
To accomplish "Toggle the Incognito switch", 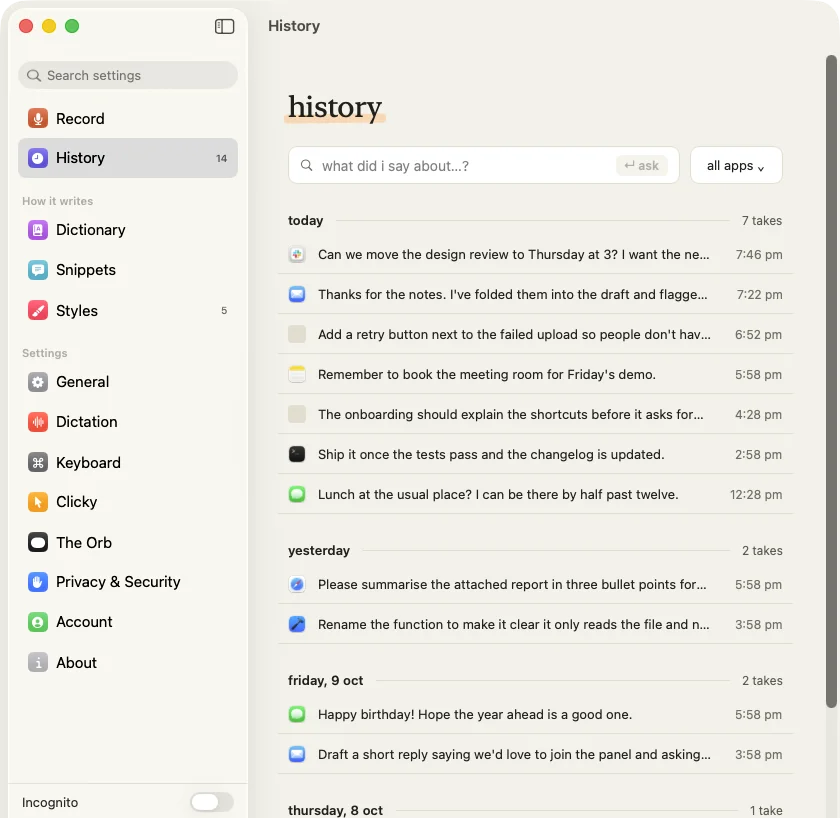I will coord(212,802).
